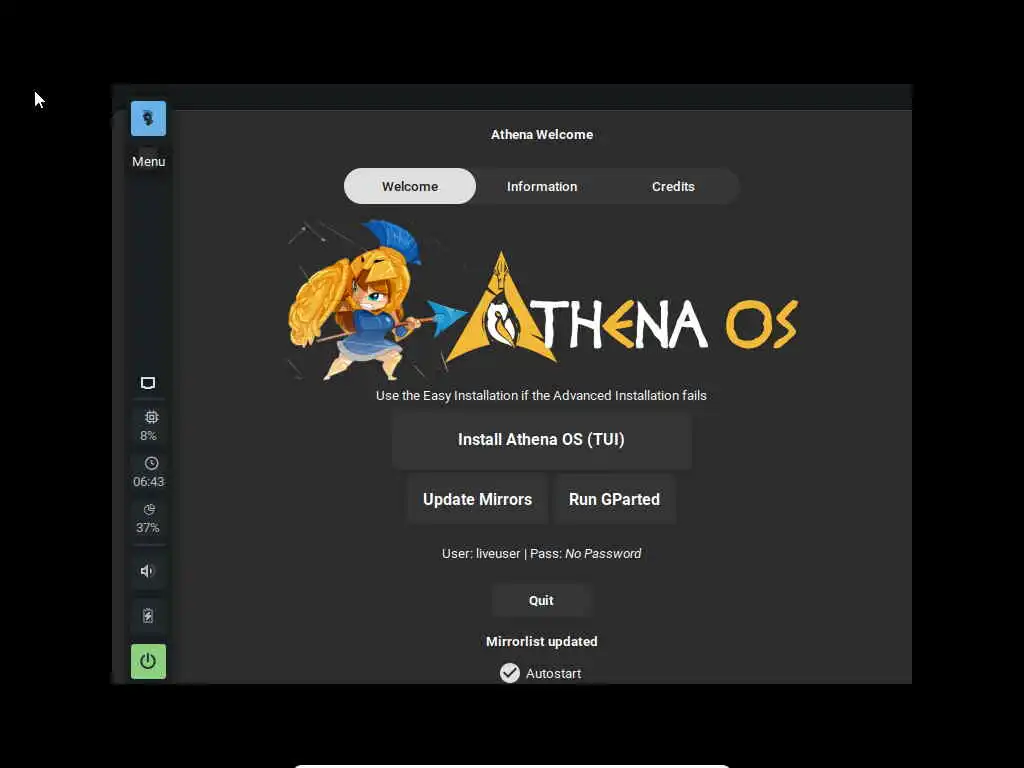Click Install Athena OS (TUI) button
The height and width of the screenshot is (768, 1024).
point(541,440)
